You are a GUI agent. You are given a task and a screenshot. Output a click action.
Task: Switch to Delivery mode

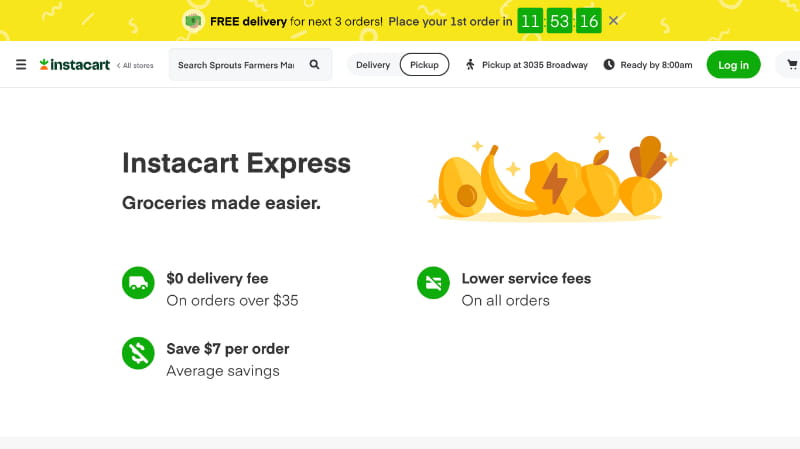[x=373, y=65]
